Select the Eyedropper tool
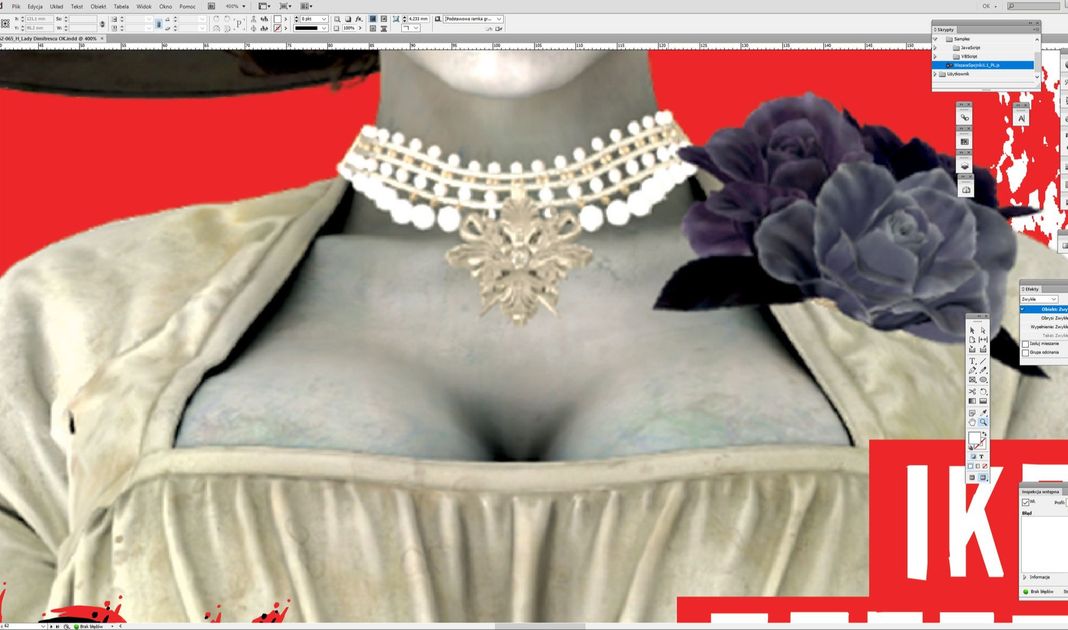Screen dimensions: 1068x630 983,412
